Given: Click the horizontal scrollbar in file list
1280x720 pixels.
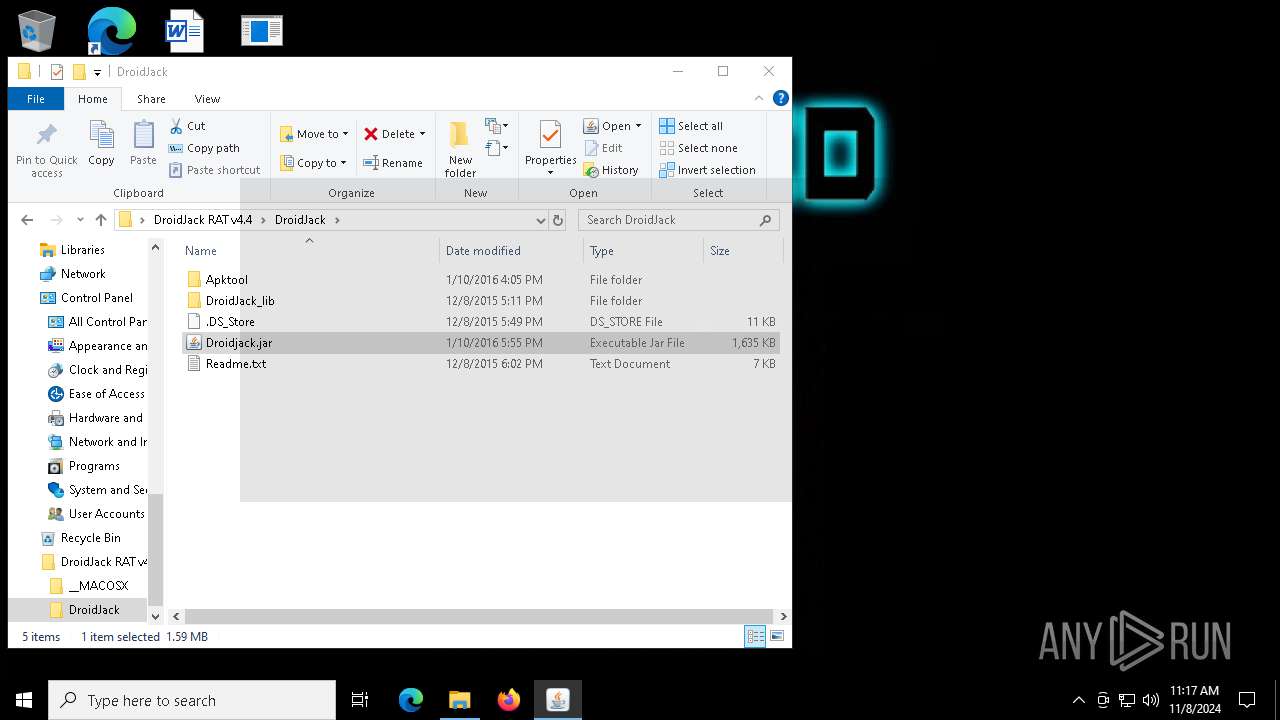Looking at the screenshot, I should click(480, 617).
